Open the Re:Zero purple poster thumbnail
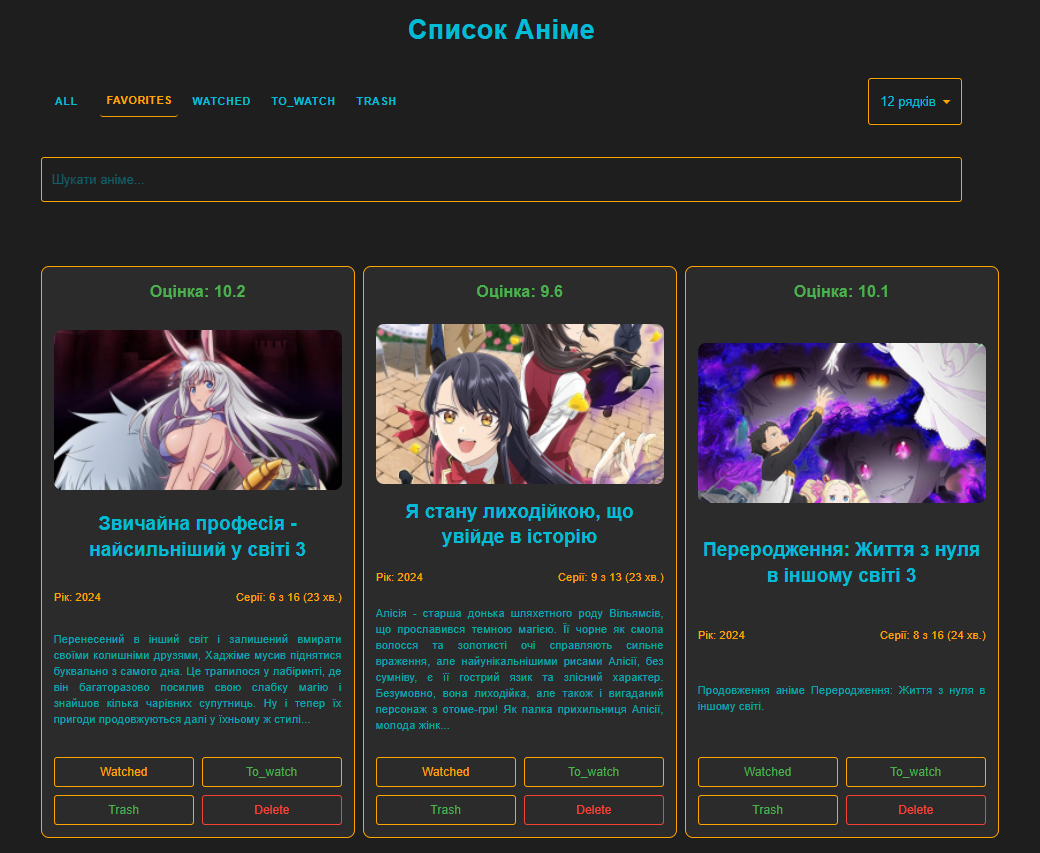 click(842, 423)
